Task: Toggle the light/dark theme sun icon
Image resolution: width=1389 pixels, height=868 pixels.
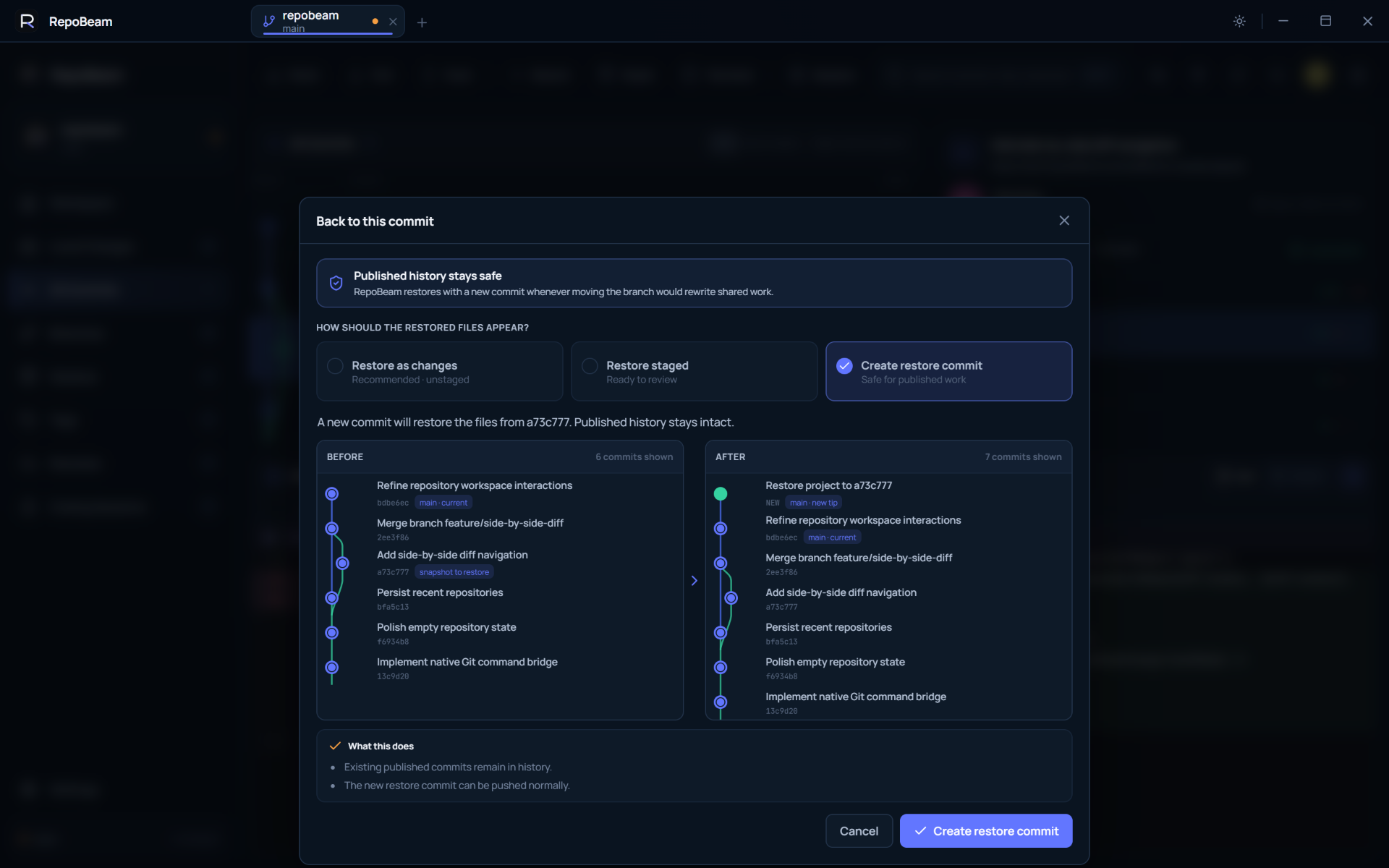Action: click(x=1239, y=21)
